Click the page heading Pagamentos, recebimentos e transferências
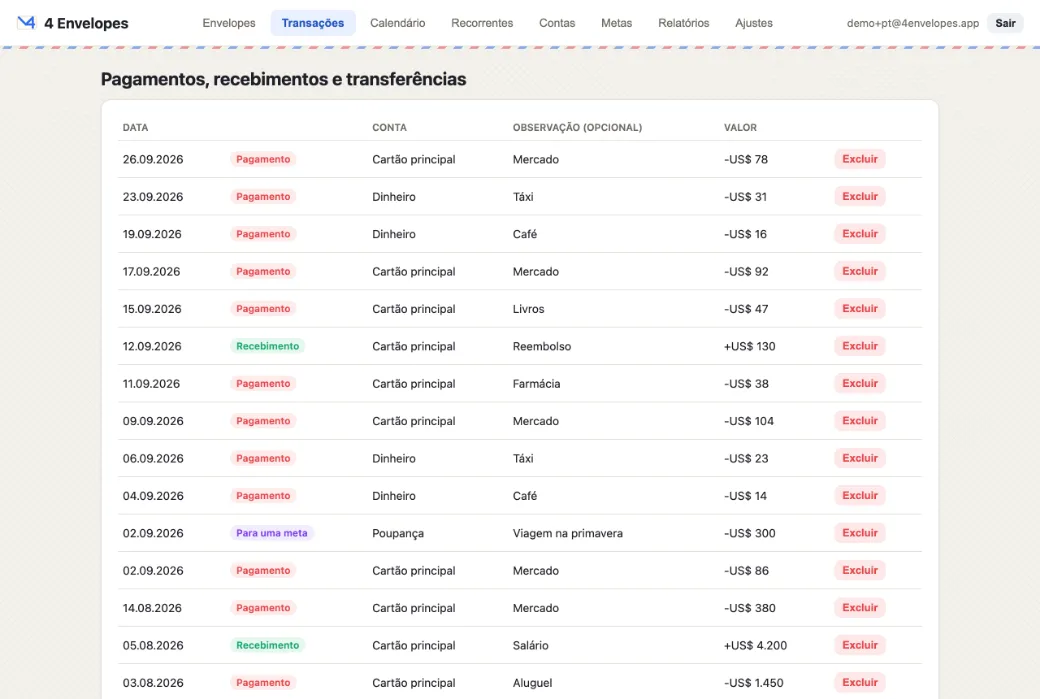This screenshot has height=699, width=1040. coord(283,79)
